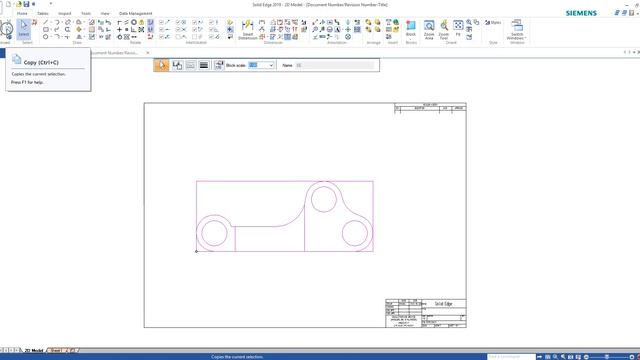Click the New document icon

point(9,4)
